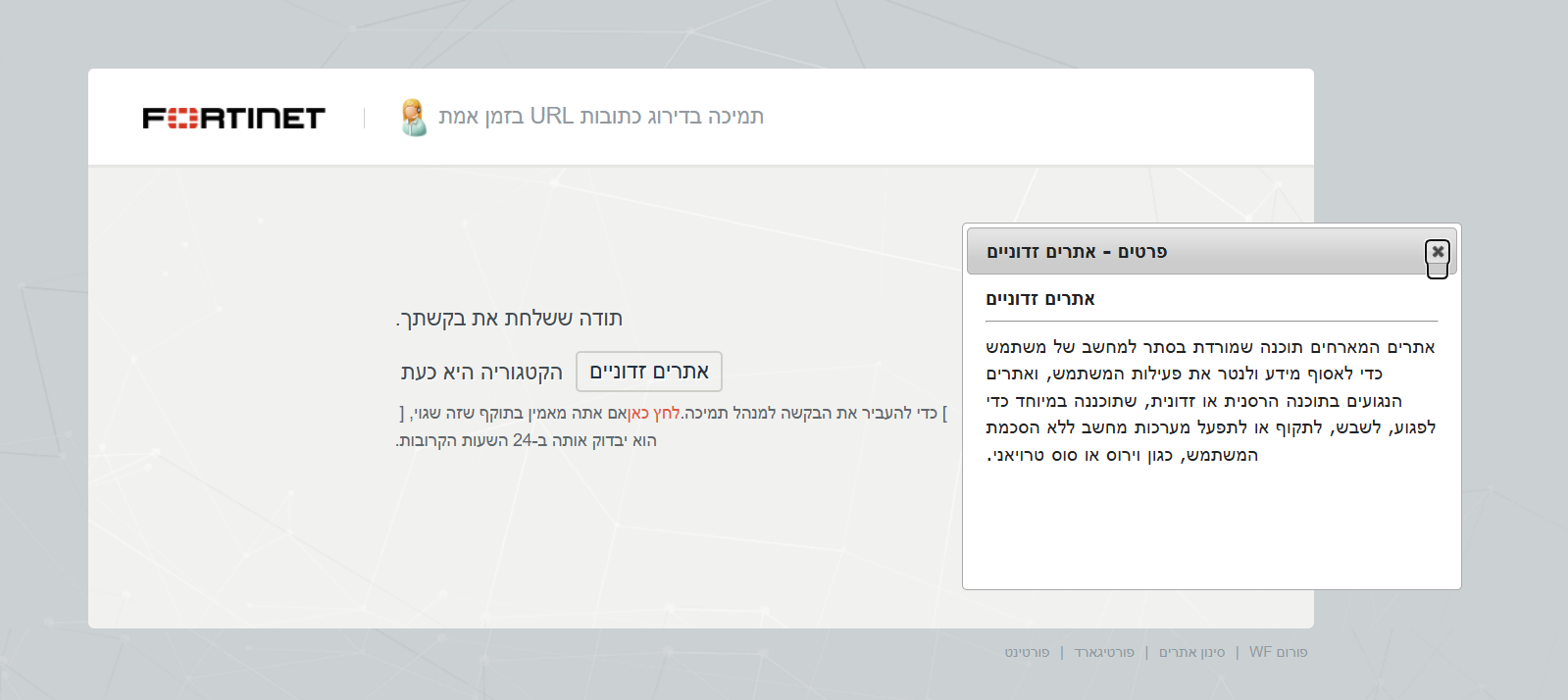Viewport: 1568px width, 700px height.
Task: Click the text הוא יבדוק אותה ב-24 השעות
Action: coord(527,441)
